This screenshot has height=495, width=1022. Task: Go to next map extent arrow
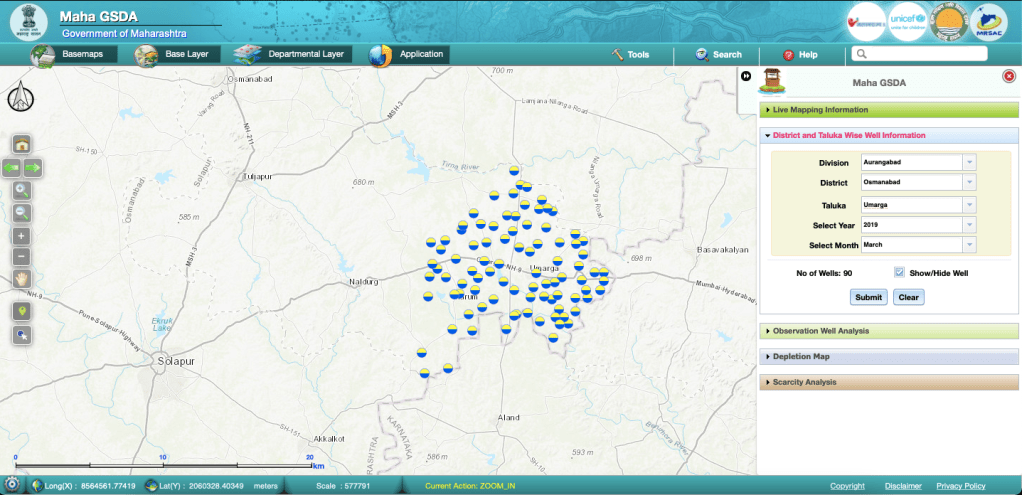(x=32, y=167)
